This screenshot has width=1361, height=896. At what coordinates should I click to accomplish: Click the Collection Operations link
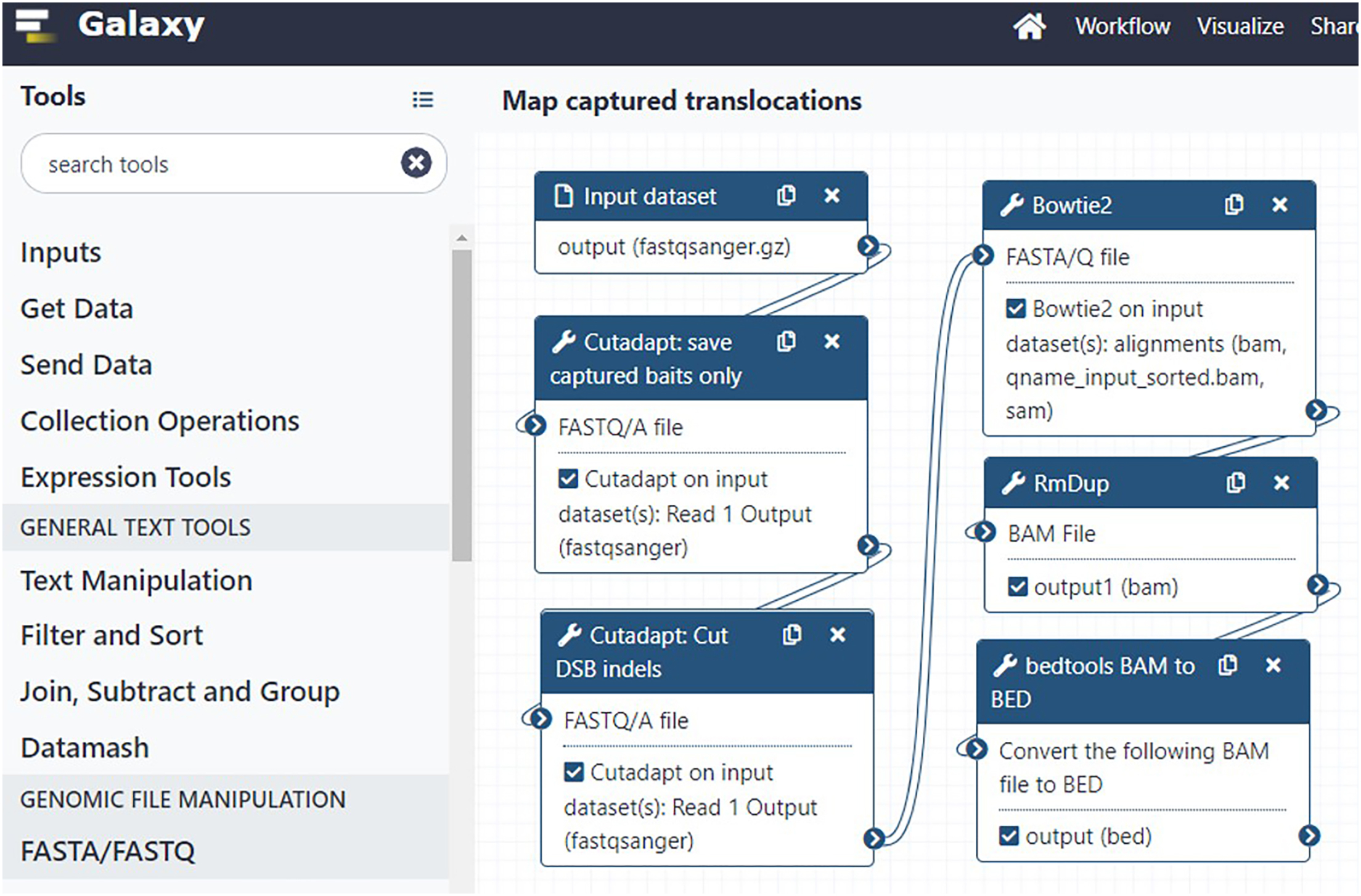point(160,421)
